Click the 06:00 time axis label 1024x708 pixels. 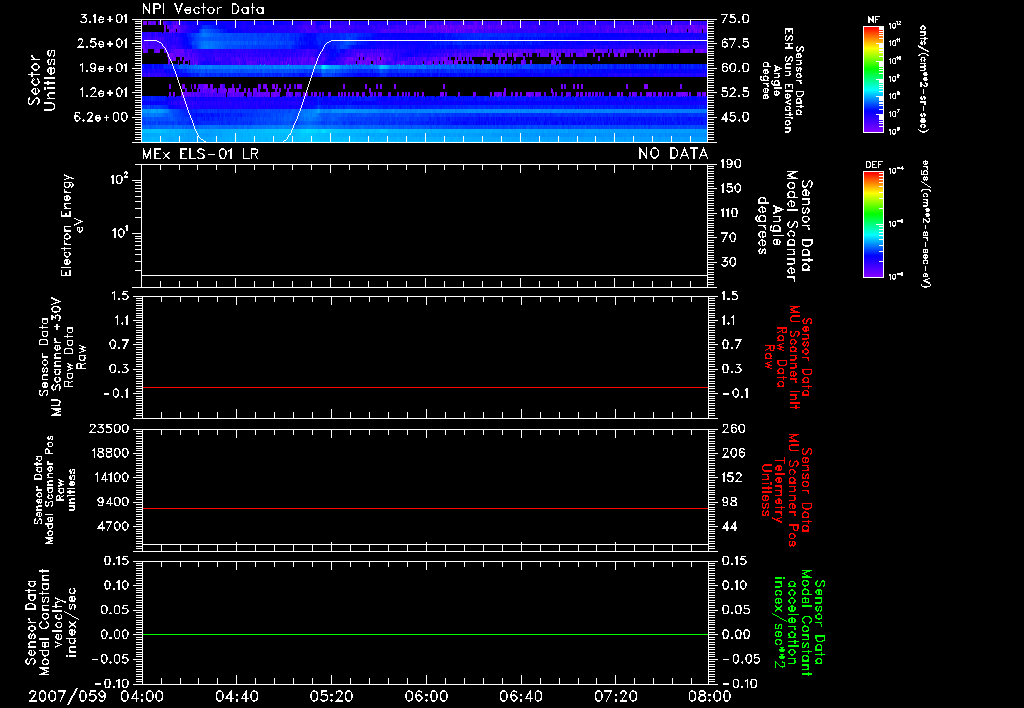point(426,696)
